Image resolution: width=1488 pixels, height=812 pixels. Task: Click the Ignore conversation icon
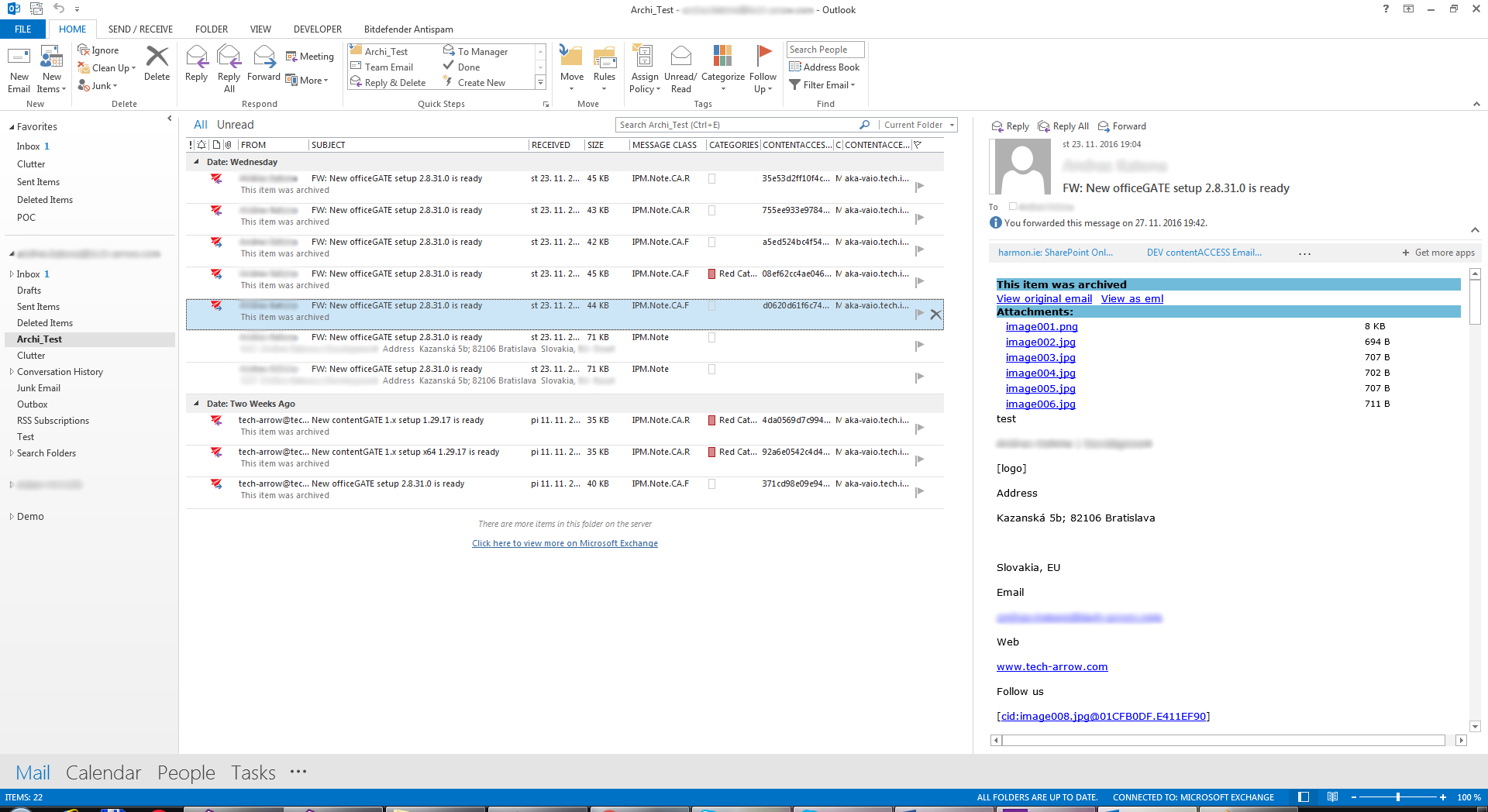pyautogui.click(x=84, y=50)
